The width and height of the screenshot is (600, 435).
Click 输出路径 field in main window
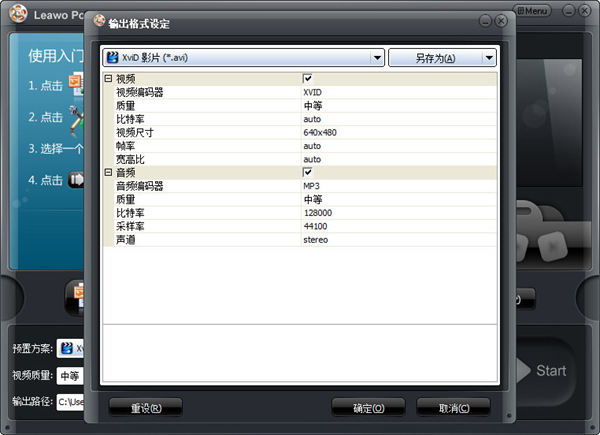click(70, 402)
